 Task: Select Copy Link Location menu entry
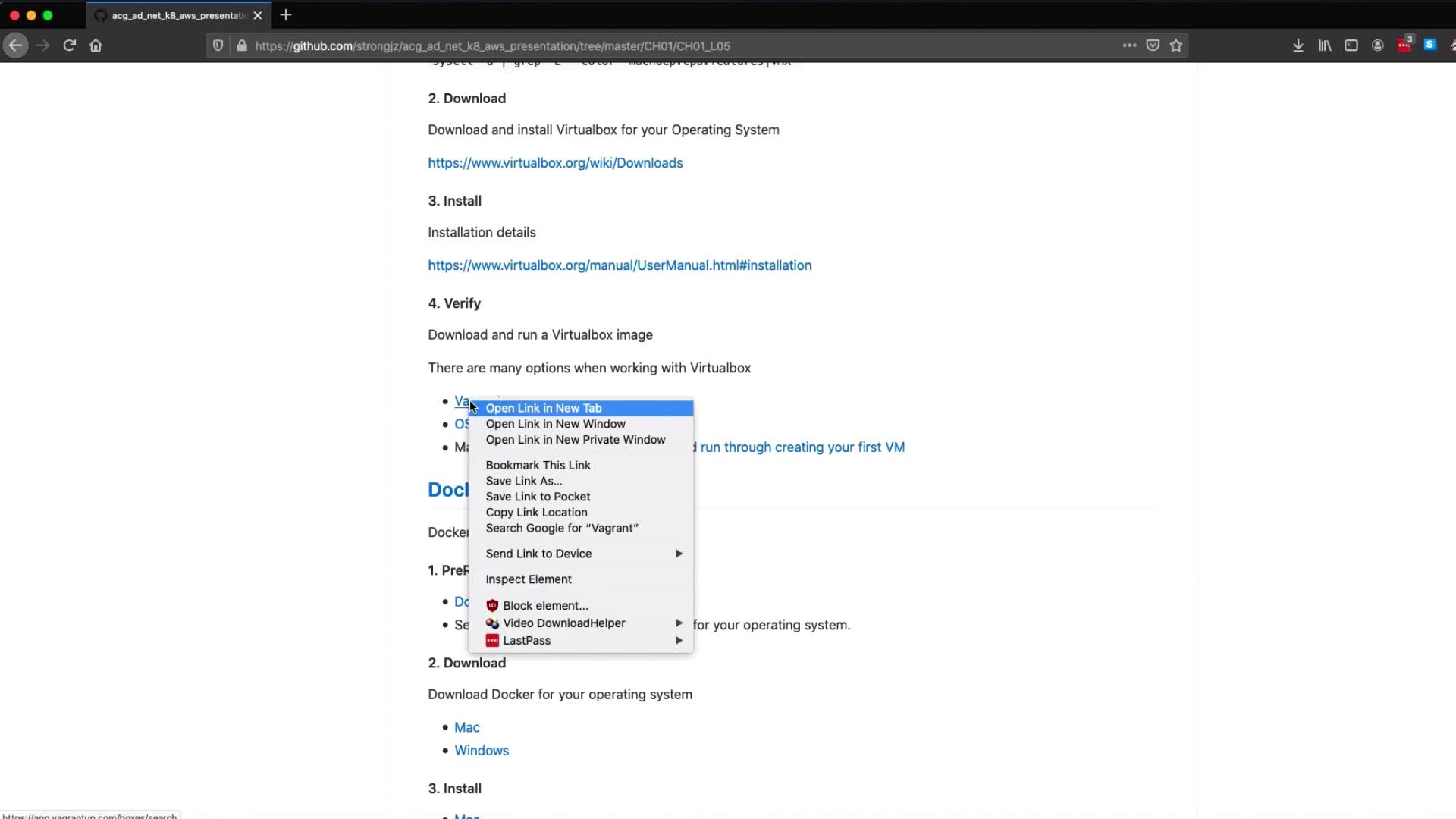click(x=536, y=513)
